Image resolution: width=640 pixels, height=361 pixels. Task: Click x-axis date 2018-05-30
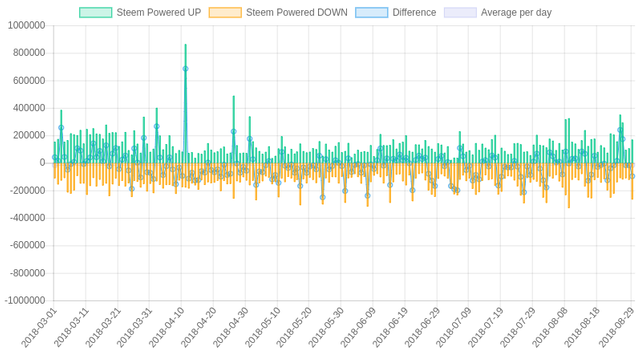click(326, 328)
